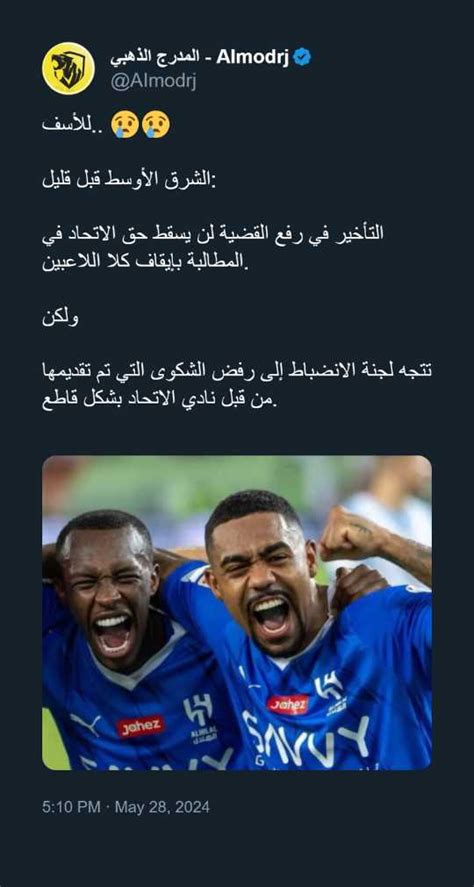Viewport: 474px width, 887px height.
Task: Click the paragraph starting with التأخير في رفع القضية
Action: coord(213,247)
